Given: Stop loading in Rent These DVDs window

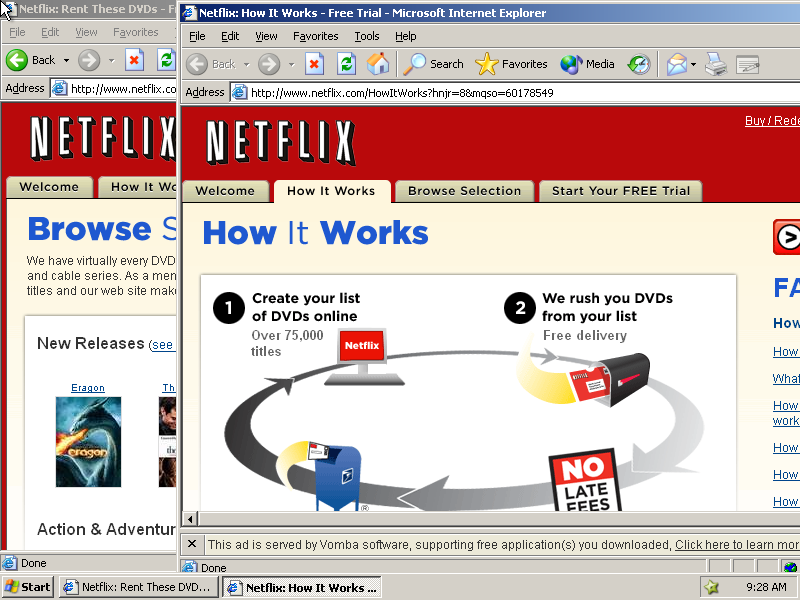Looking at the screenshot, I should [x=134, y=60].
